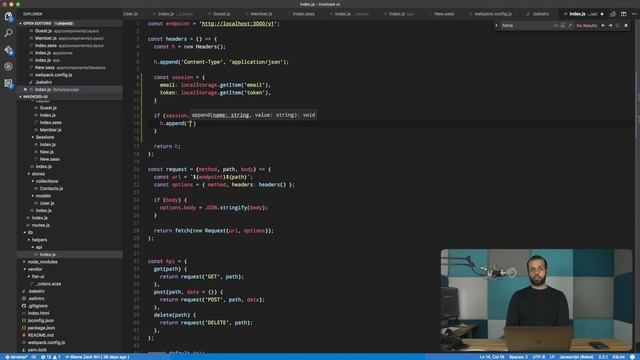Close the find widget
Screen dimensions: 640x360
626,25
